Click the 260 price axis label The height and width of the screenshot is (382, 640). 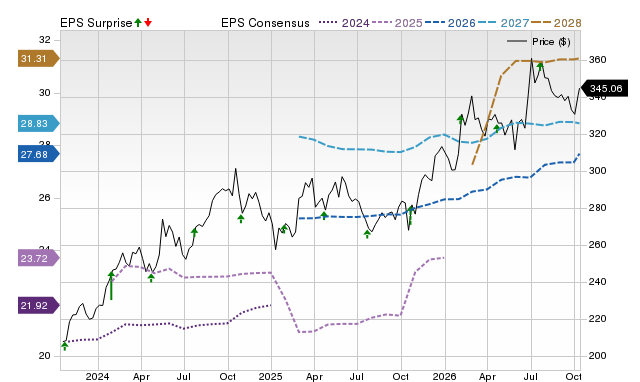click(597, 245)
